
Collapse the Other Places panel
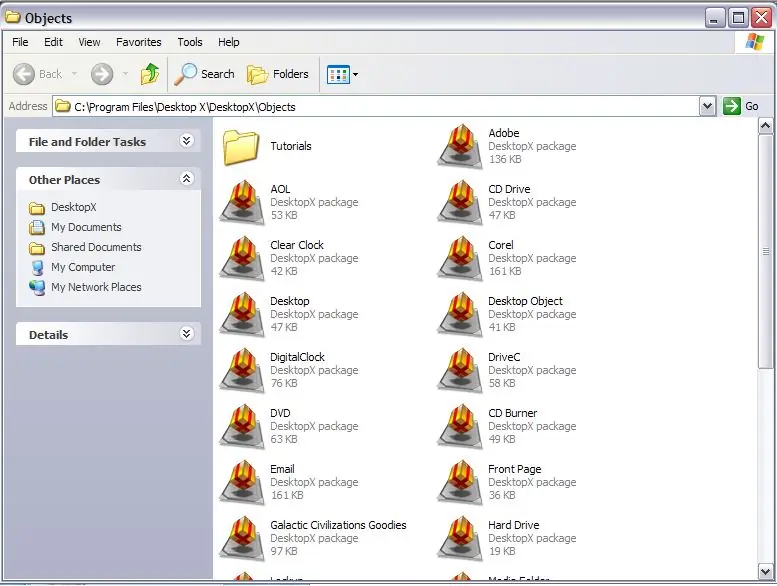point(186,178)
